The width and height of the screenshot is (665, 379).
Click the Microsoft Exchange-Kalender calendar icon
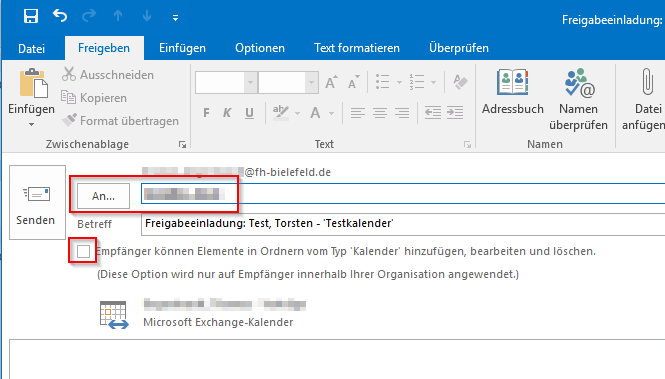pyautogui.click(x=114, y=315)
